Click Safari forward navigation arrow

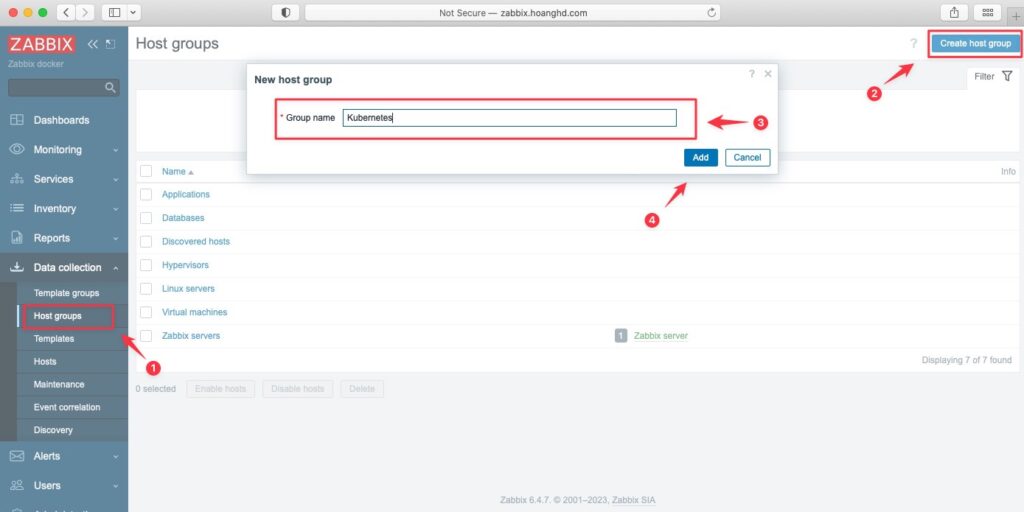pos(86,12)
